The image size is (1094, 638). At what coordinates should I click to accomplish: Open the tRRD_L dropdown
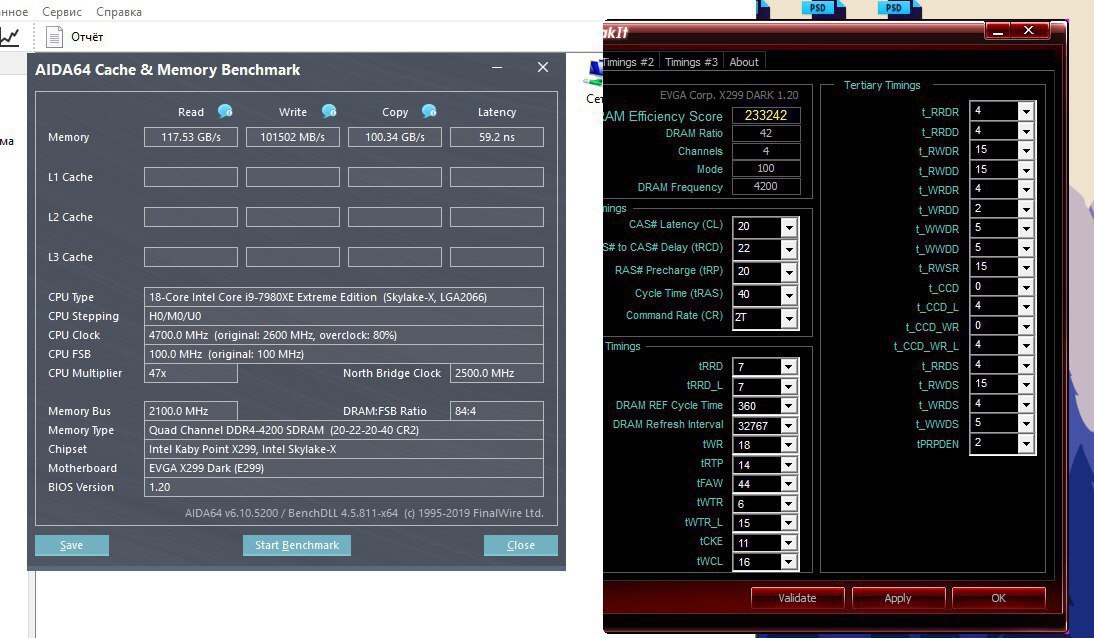tap(788, 387)
